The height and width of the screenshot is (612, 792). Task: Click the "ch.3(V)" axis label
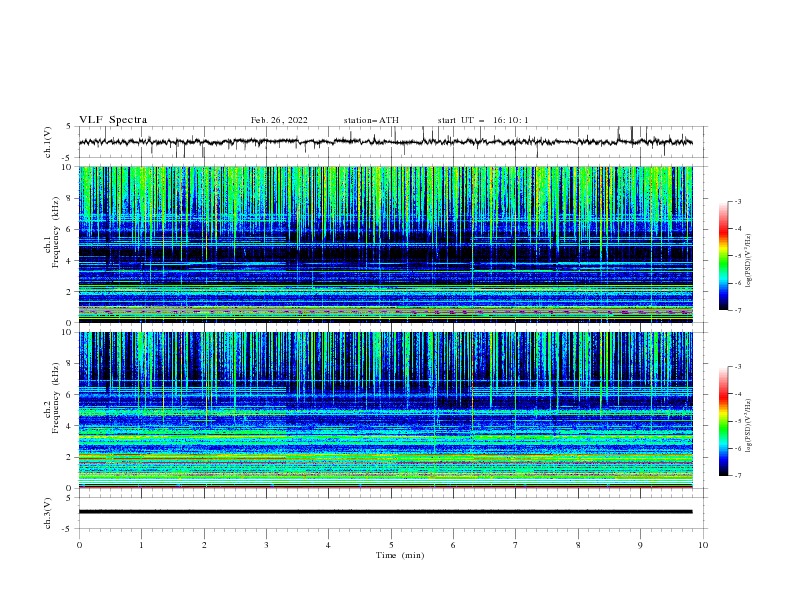pos(48,513)
